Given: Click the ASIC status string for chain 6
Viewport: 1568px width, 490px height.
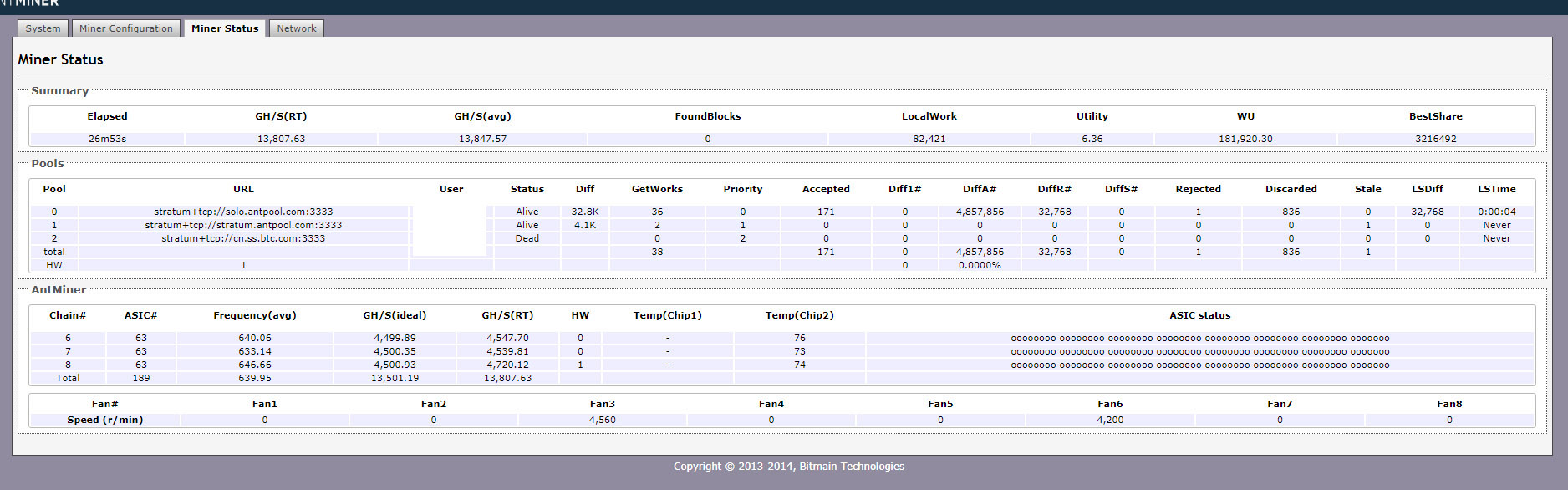Looking at the screenshot, I should pyautogui.click(x=1199, y=339).
